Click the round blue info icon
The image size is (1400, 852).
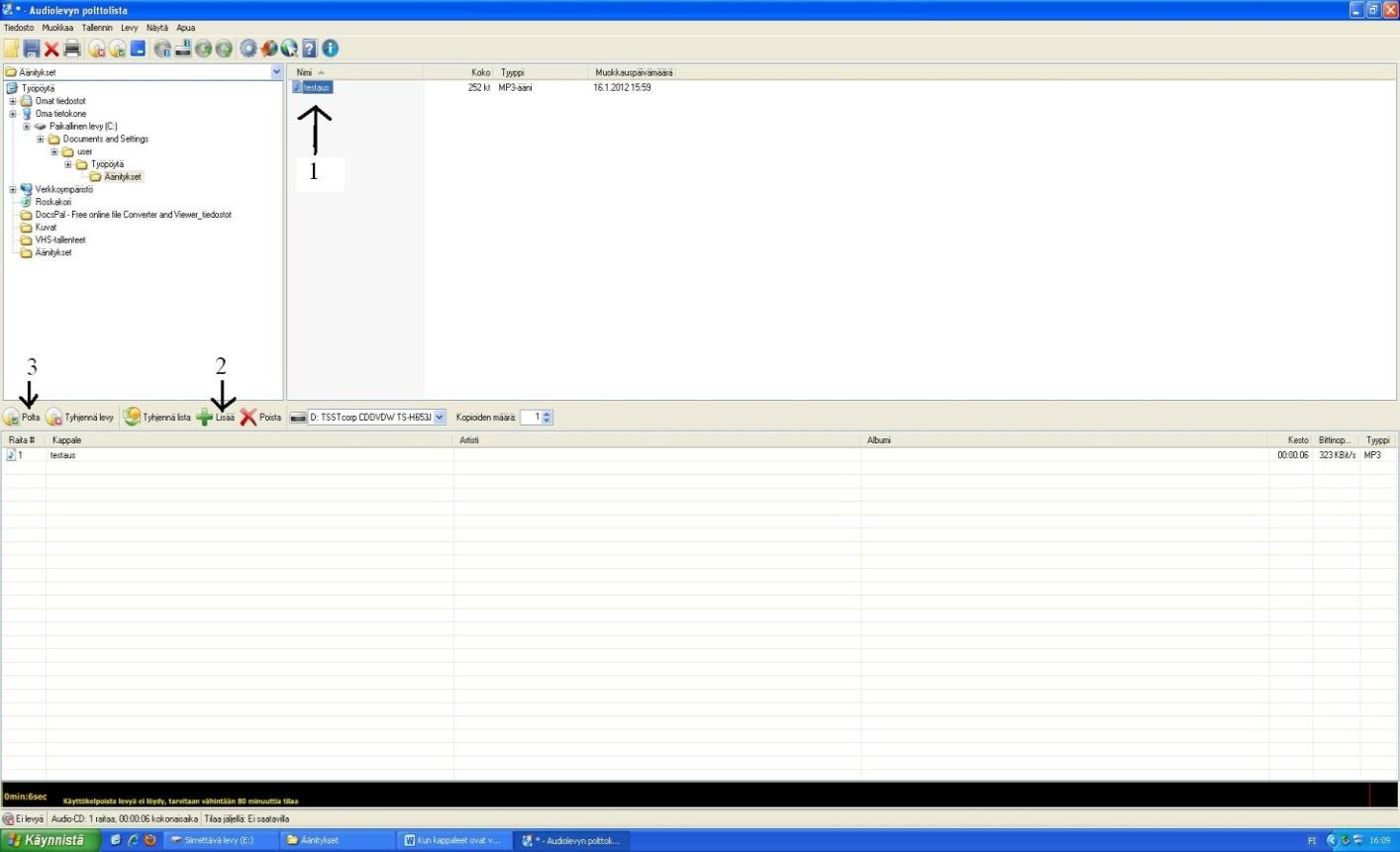(330, 48)
